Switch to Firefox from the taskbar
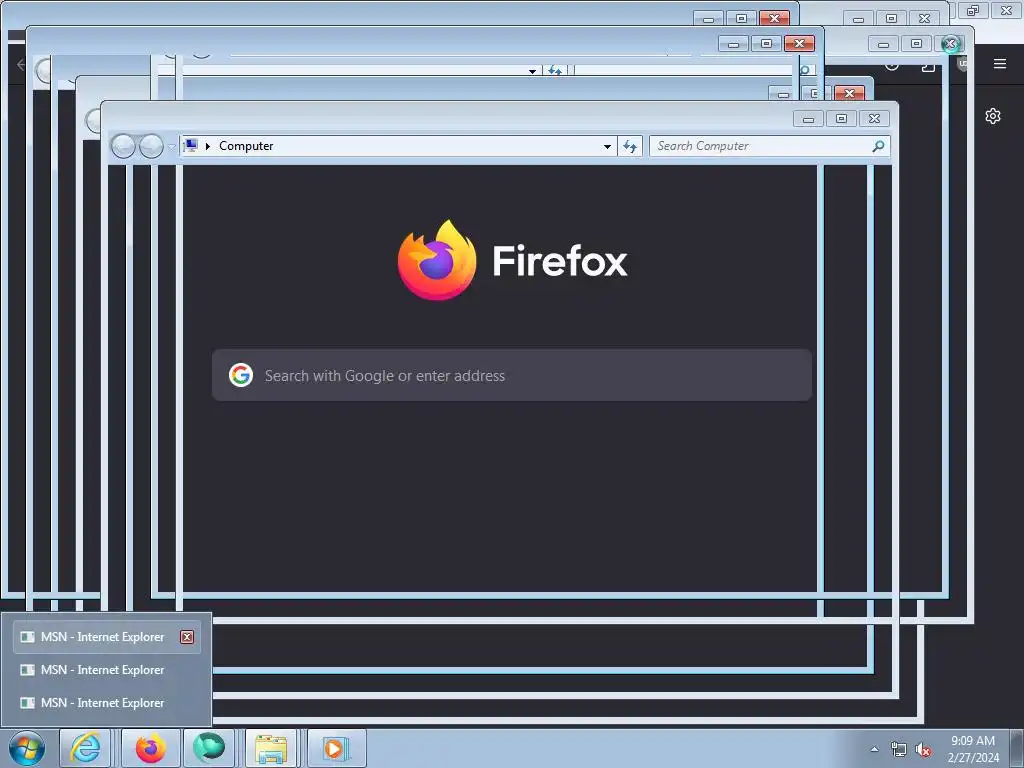The width and height of the screenshot is (1024, 768). [x=151, y=748]
